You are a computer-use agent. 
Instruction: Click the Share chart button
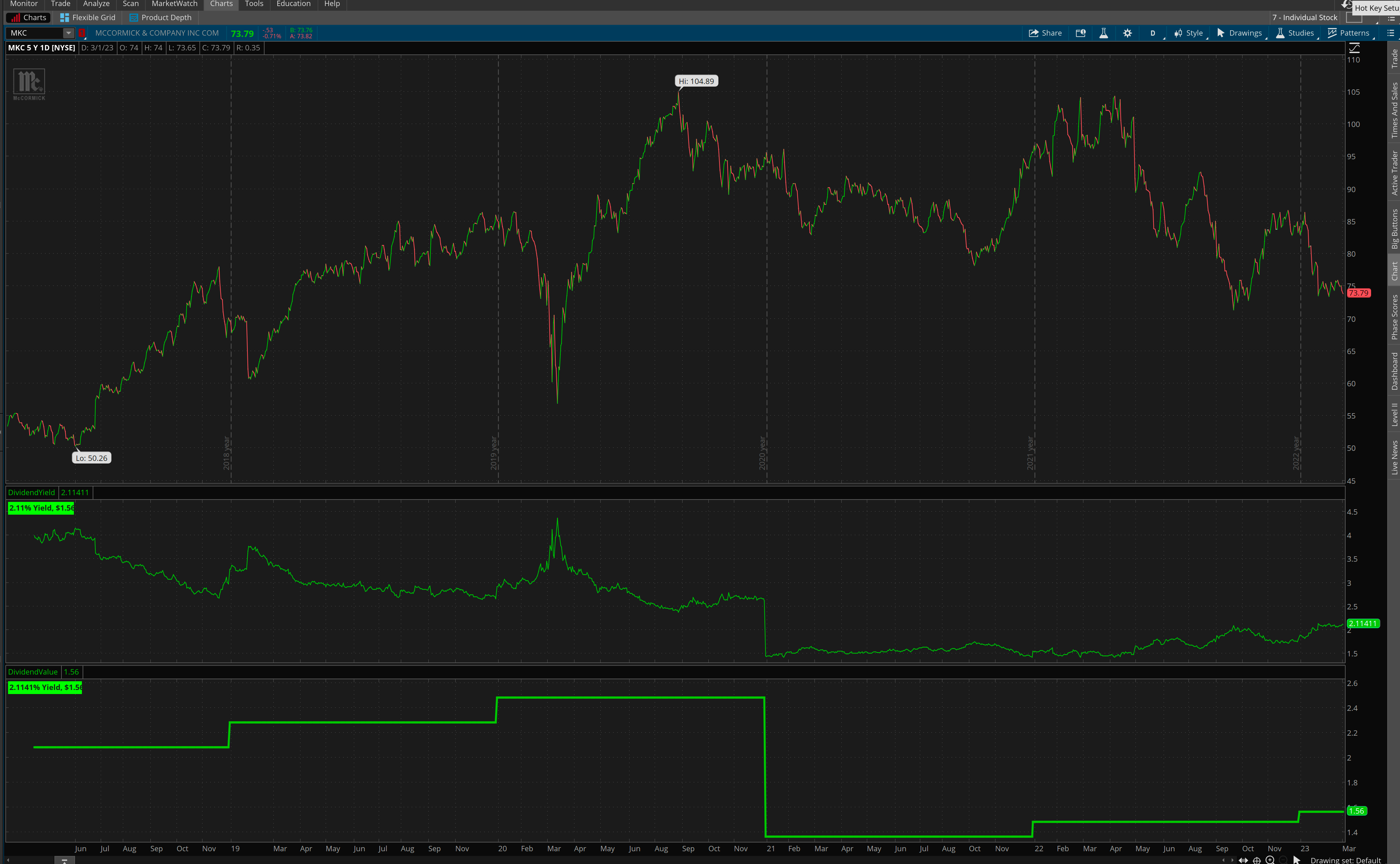(1045, 33)
